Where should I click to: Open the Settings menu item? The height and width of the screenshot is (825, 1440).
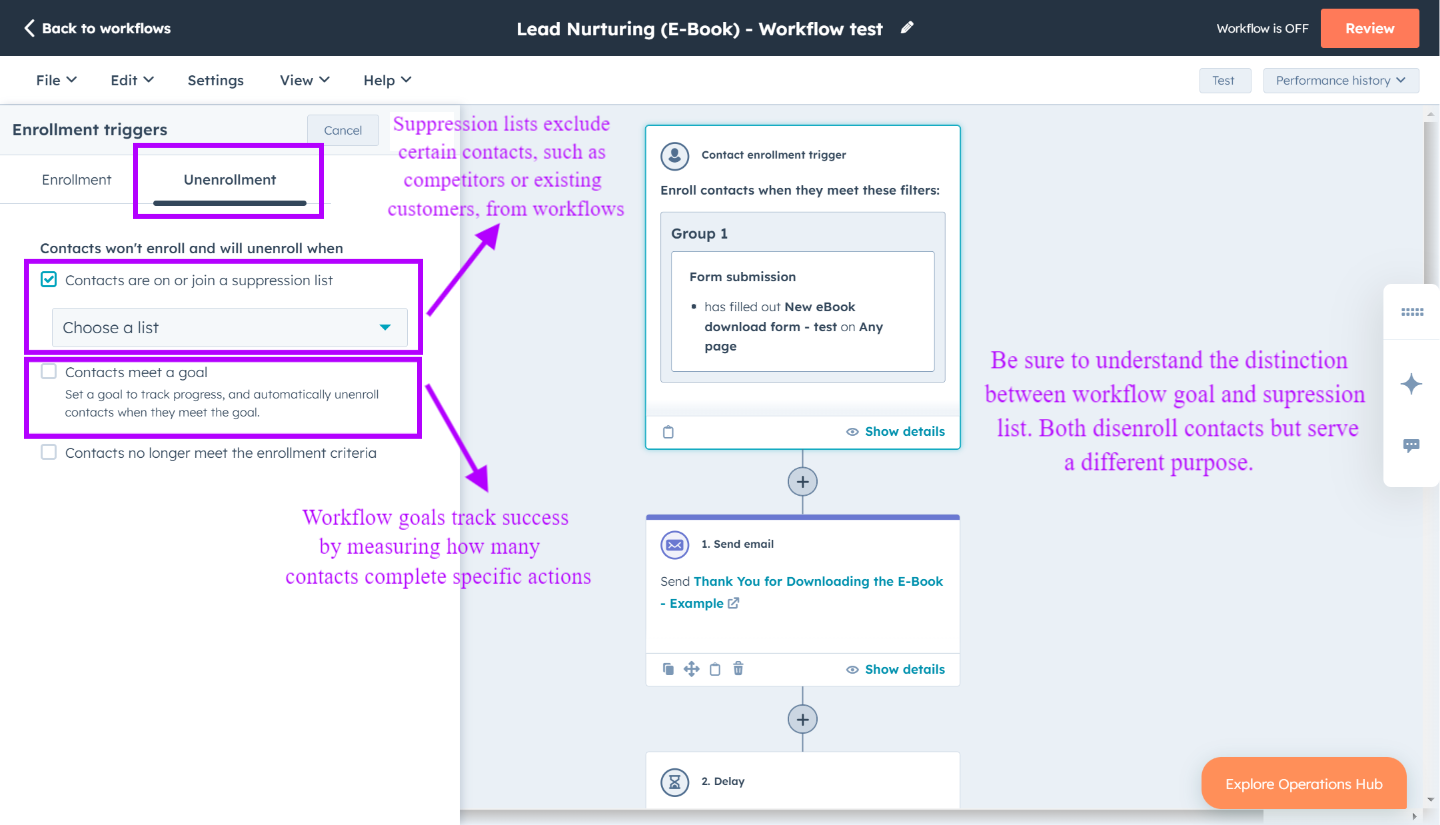click(x=216, y=80)
